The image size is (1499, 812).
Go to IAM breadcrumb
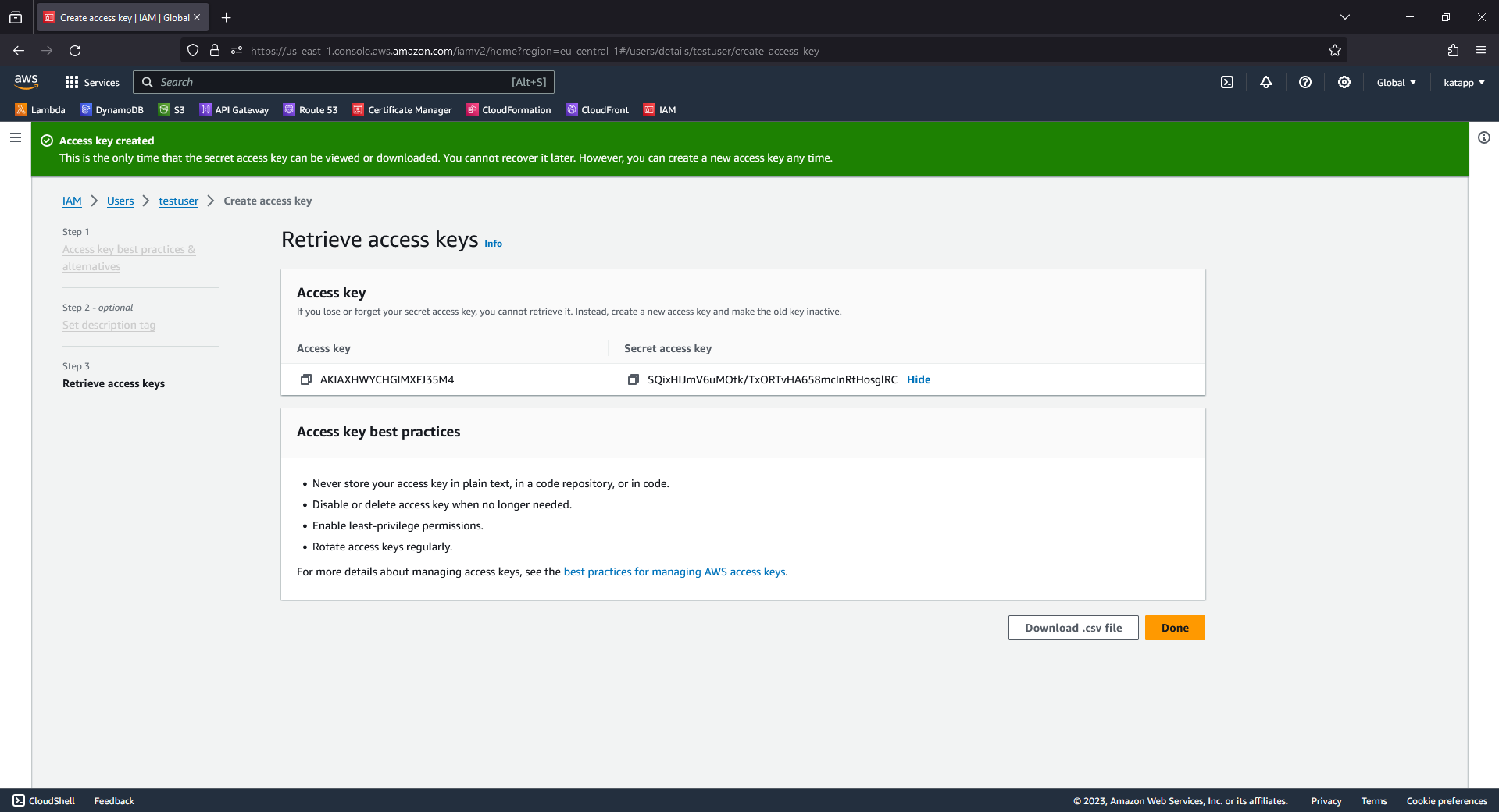click(72, 201)
